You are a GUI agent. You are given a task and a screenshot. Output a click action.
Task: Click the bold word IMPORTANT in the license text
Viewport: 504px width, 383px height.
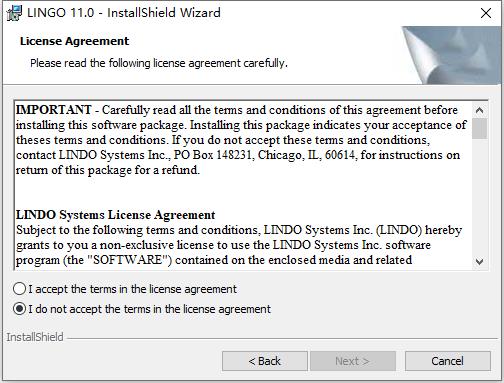point(54,110)
